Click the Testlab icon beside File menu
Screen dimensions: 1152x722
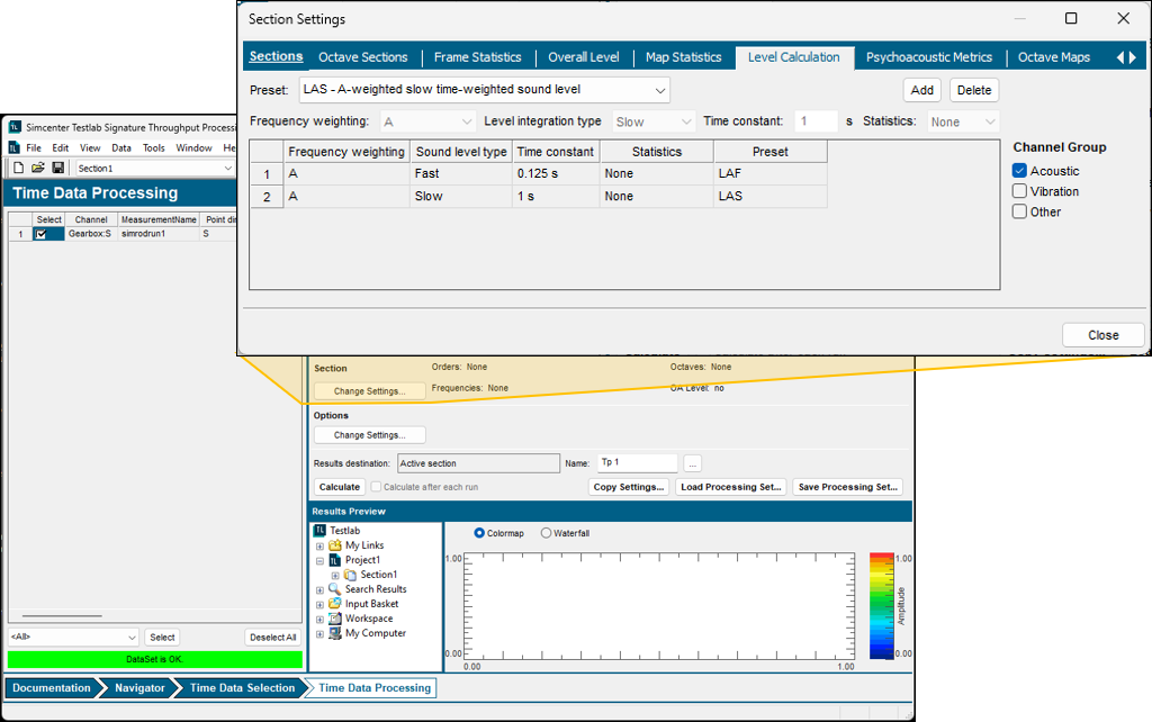[x=14, y=148]
